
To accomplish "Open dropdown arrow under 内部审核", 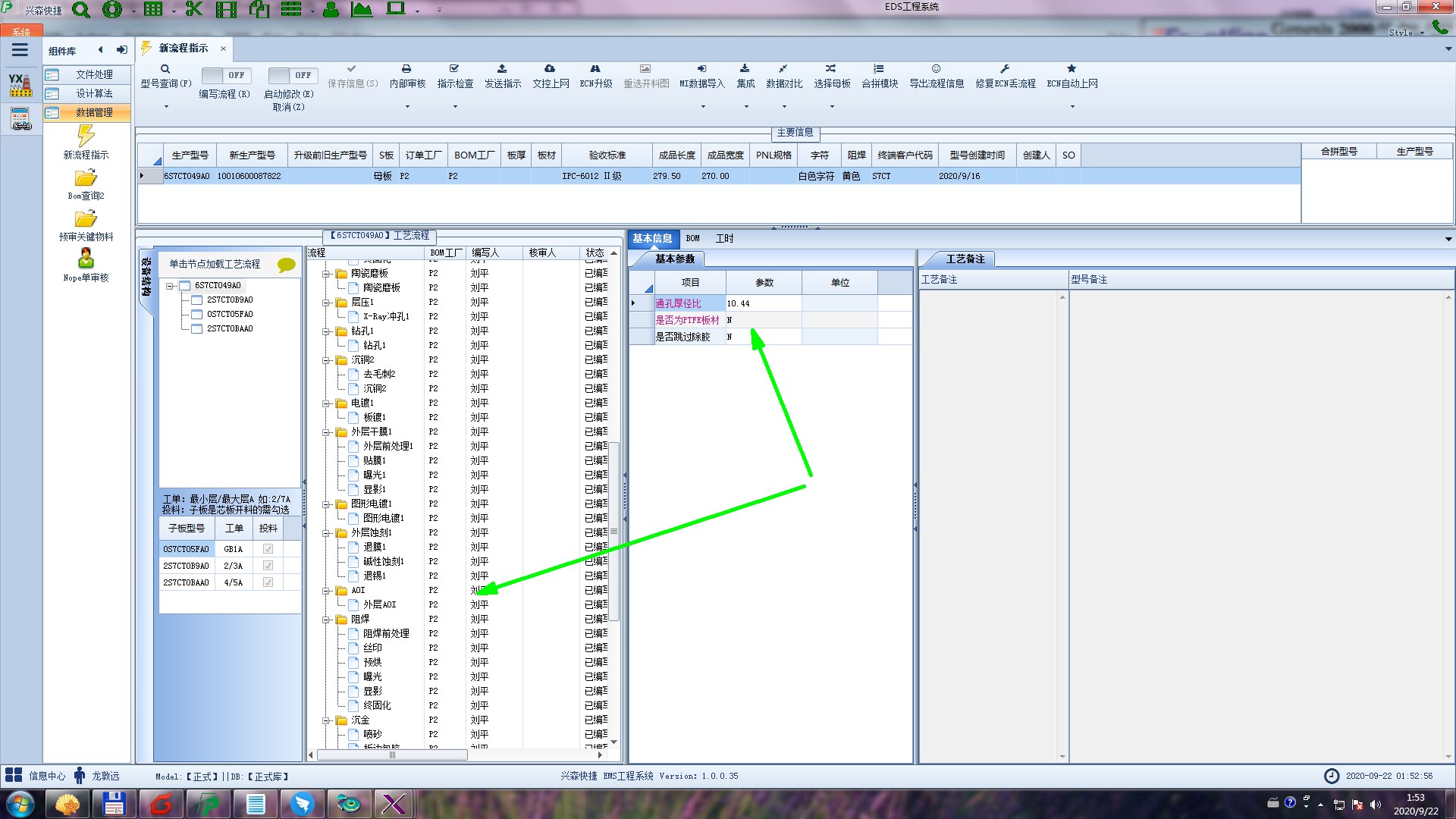I will [407, 106].
